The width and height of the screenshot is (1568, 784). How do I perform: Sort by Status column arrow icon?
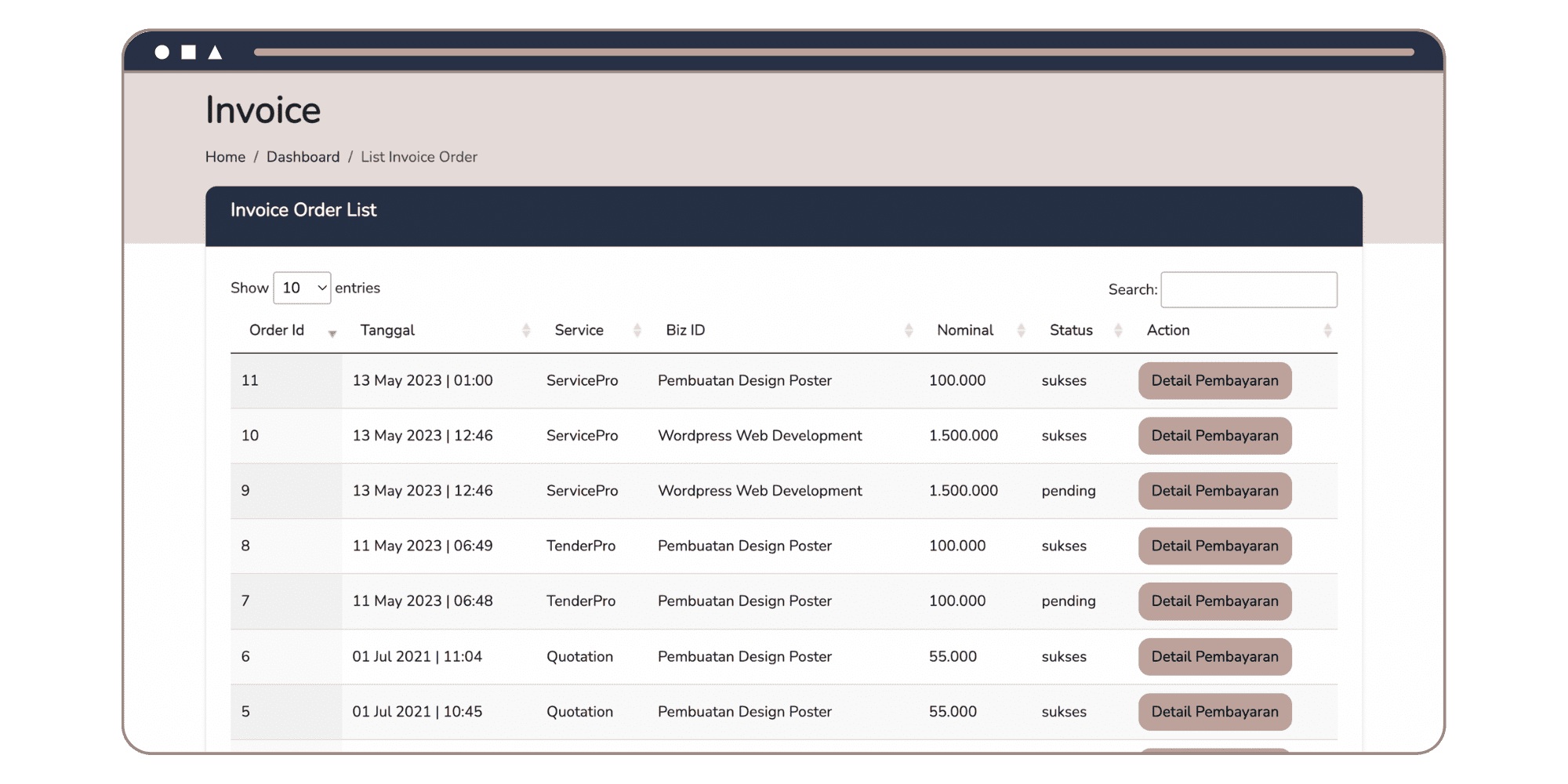(1118, 331)
